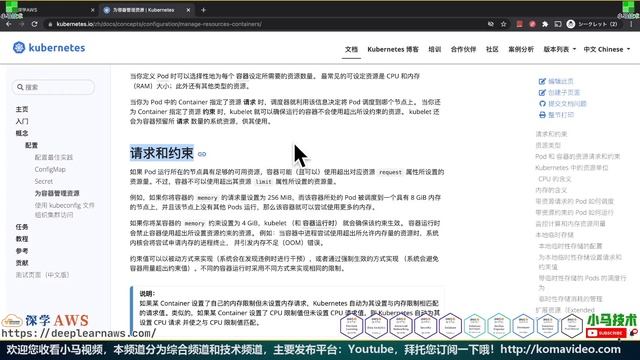This screenshot has width=640, height=360.
Task: Open Secret in the sidebar
Action: tap(44, 181)
